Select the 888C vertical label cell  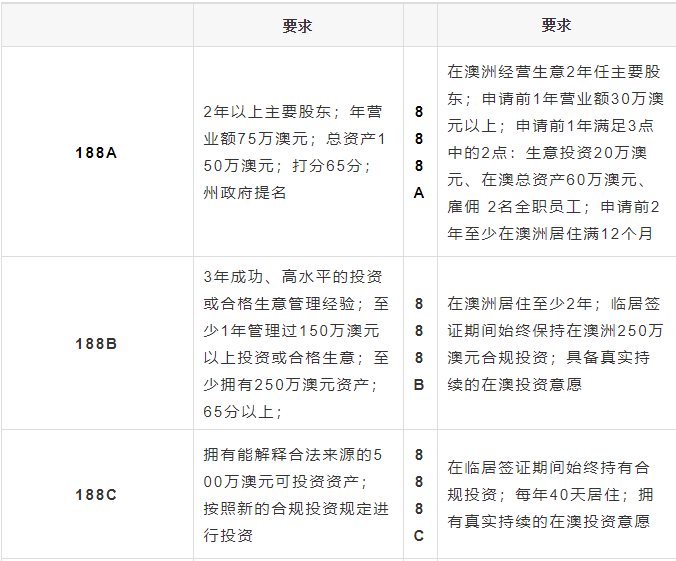click(419, 495)
